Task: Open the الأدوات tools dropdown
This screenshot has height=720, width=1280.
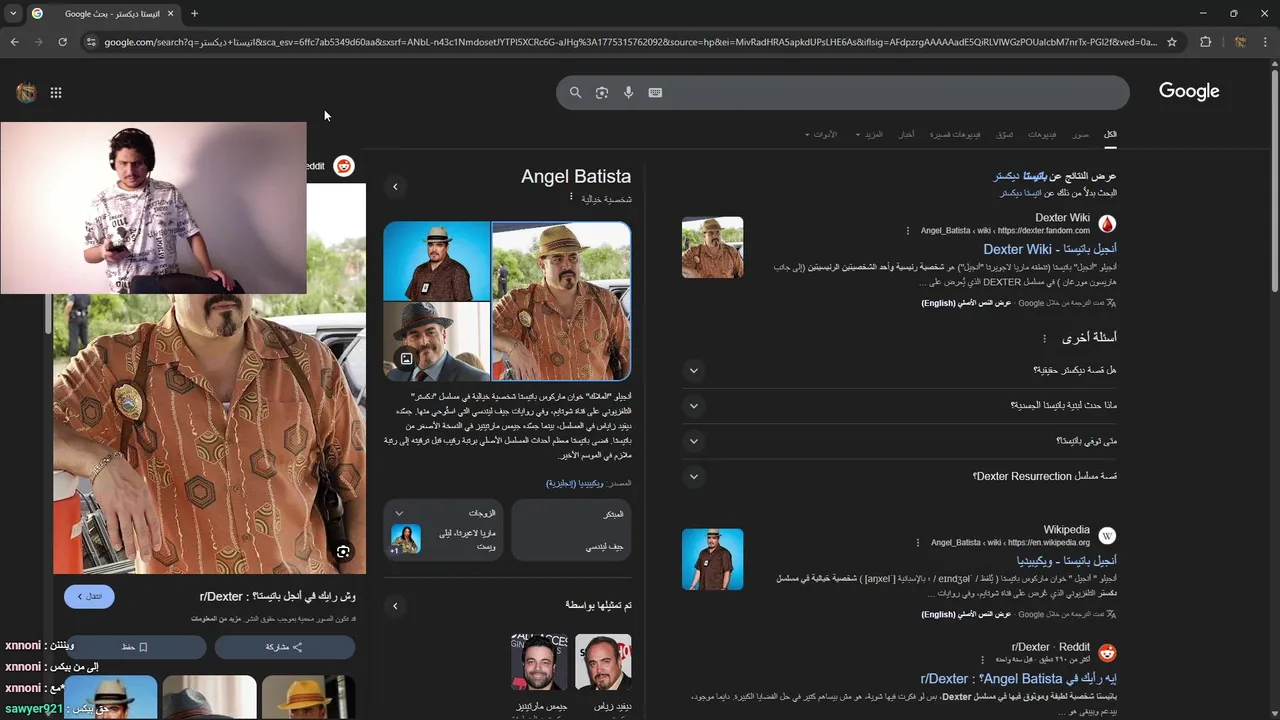Action: pos(820,134)
